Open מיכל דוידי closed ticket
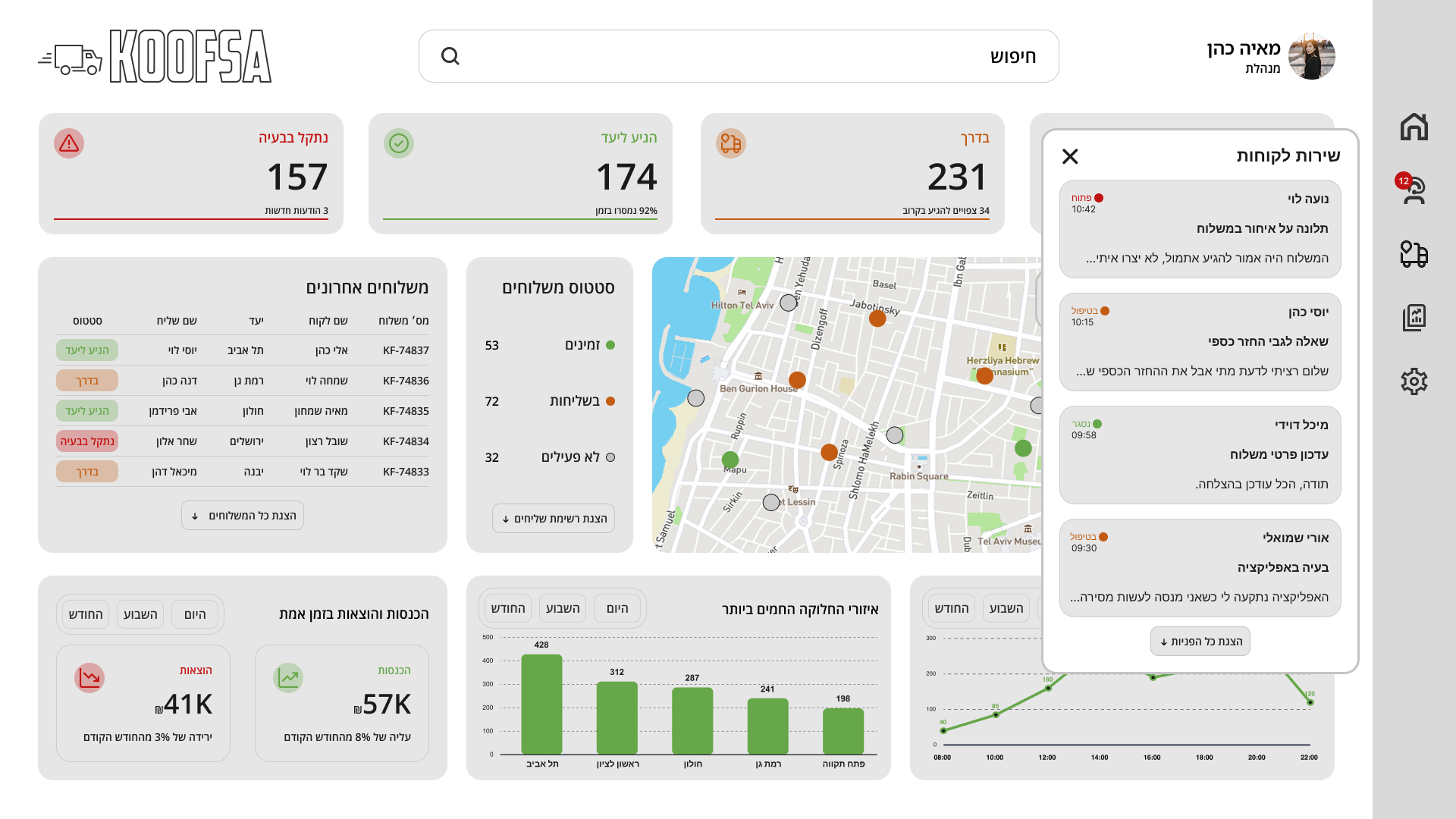Image resolution: width=1456 pixels, height=819 pixels. click(x=1200, y=455)
